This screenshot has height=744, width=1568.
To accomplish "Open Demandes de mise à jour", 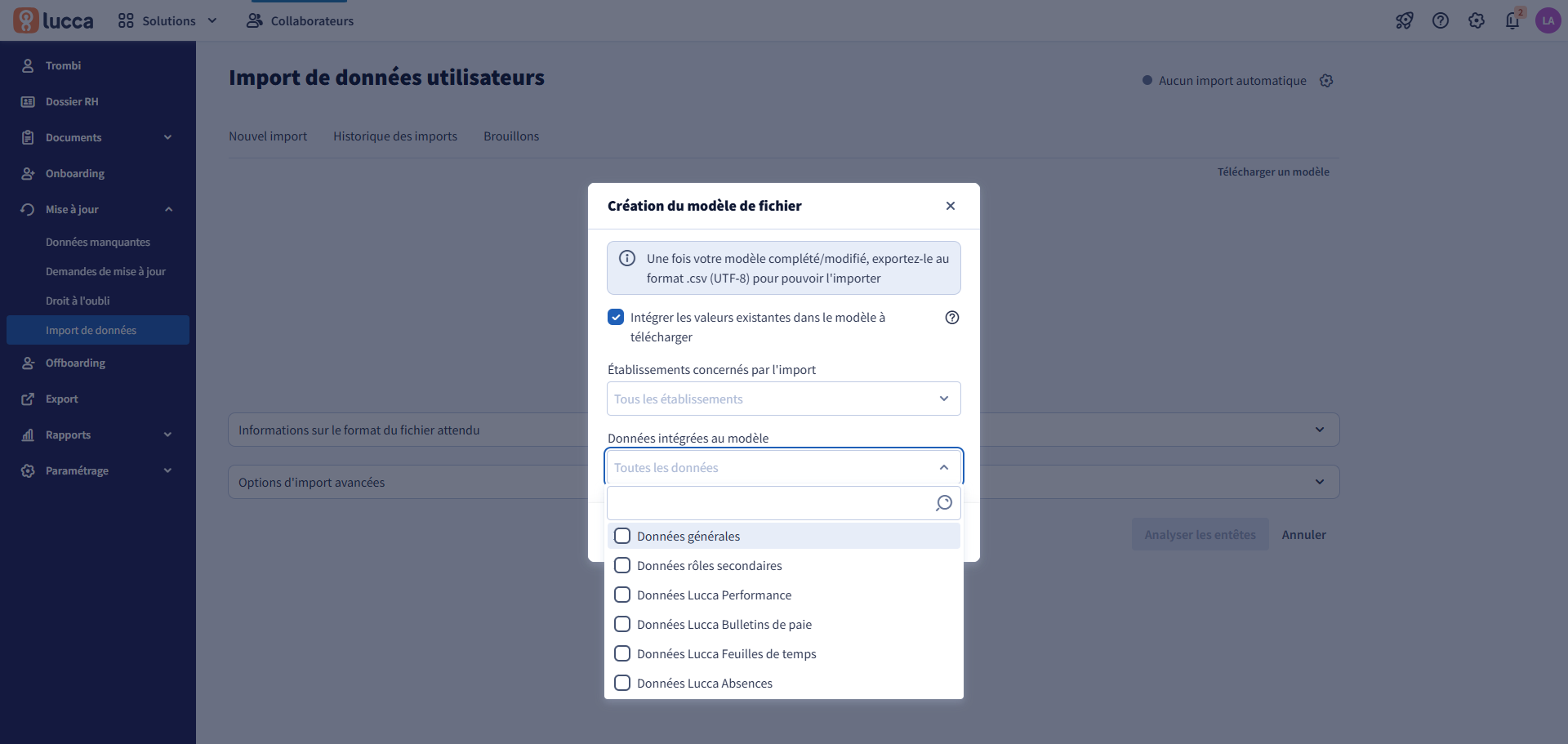I will coord(98,271).
